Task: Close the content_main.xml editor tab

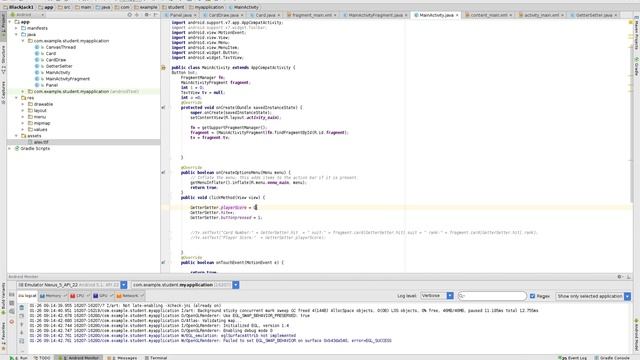Action: 511,15
